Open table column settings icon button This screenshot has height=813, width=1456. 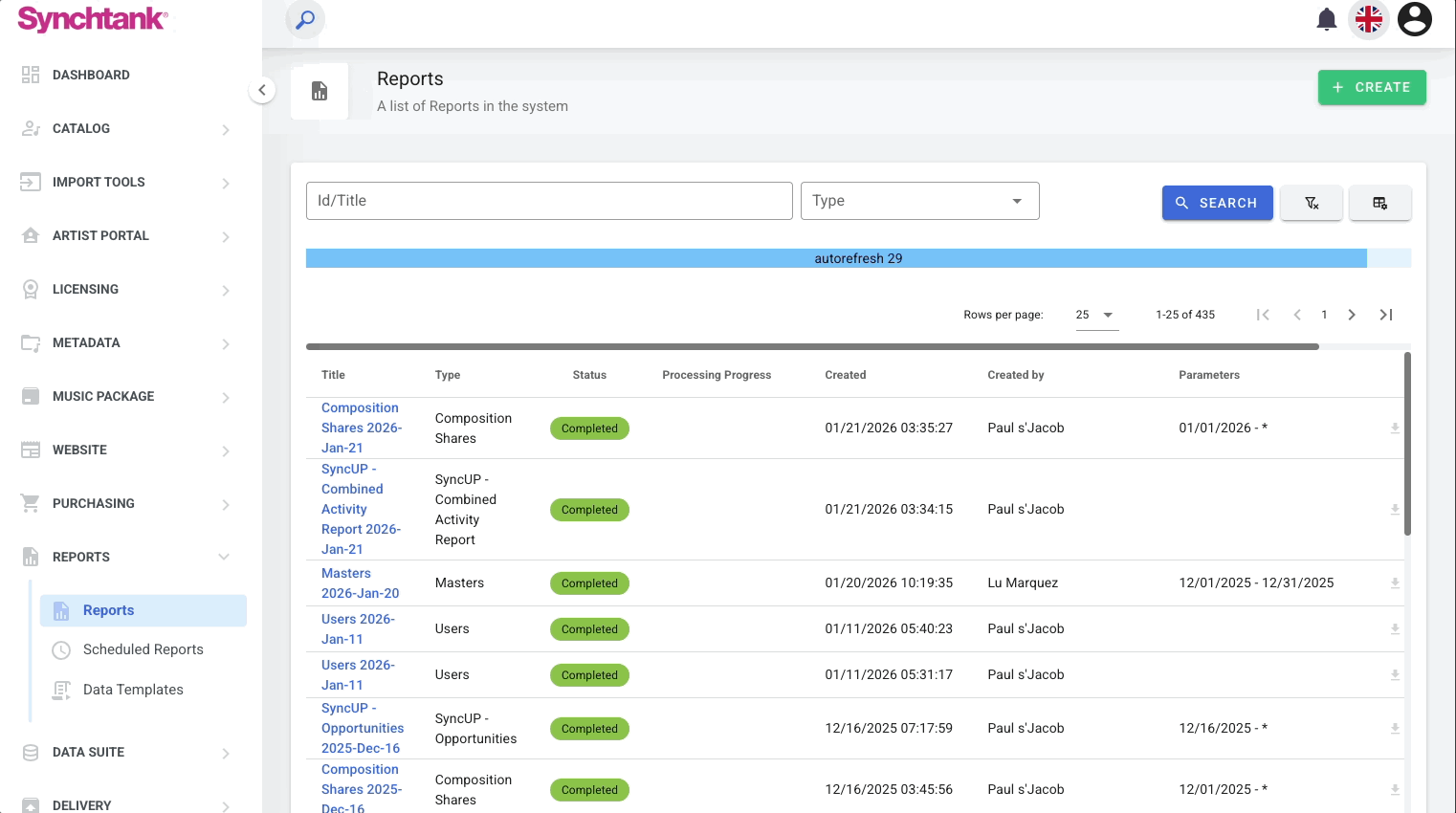tap(1379, 203)
